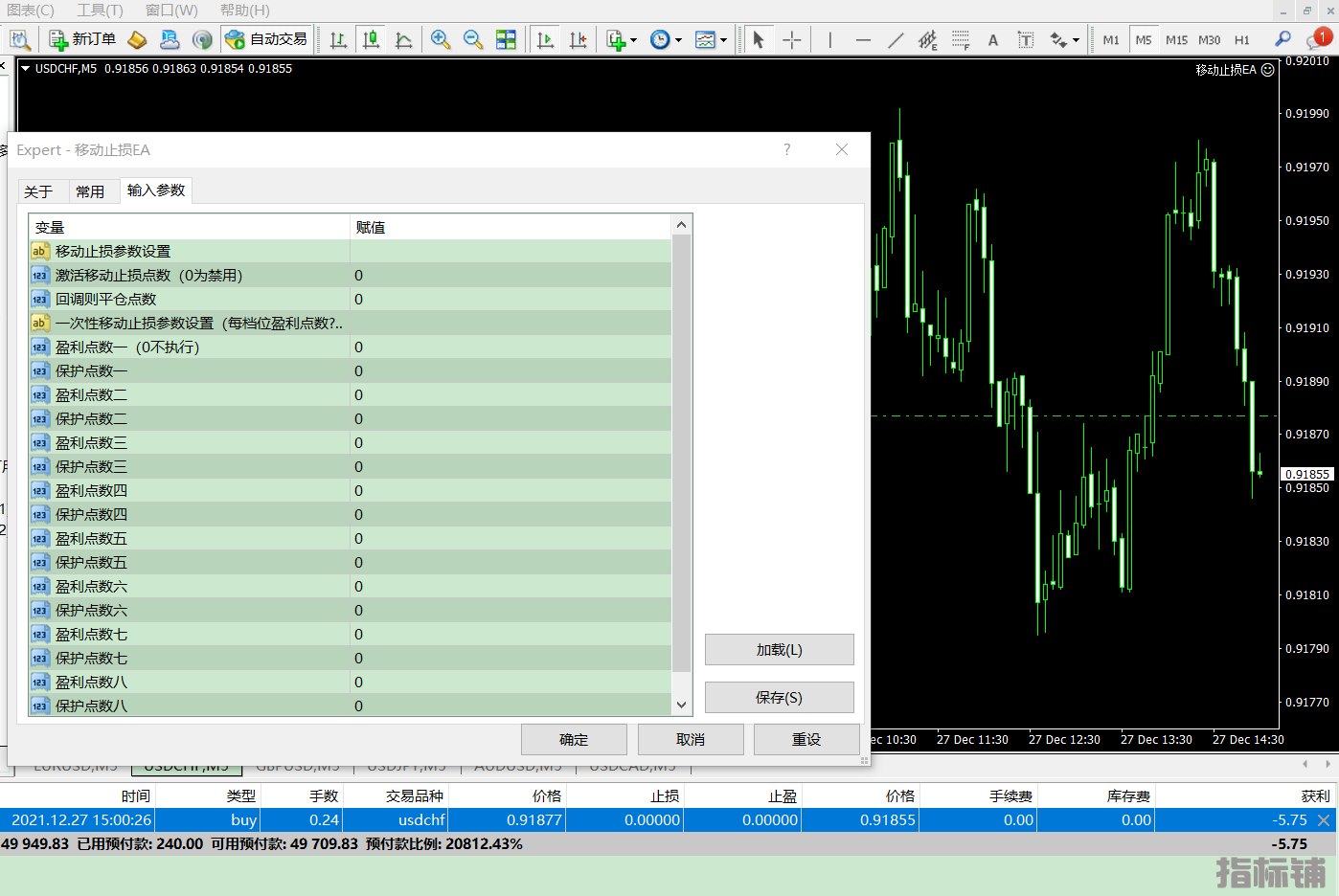This screenshot has width=1339, height=896.
Task: Select the crosshair tool
Action: coord(792,39)
